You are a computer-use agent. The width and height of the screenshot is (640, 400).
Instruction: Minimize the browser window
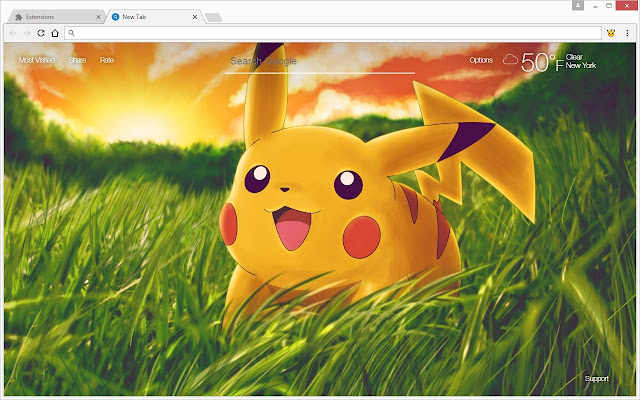pos(596,6)
